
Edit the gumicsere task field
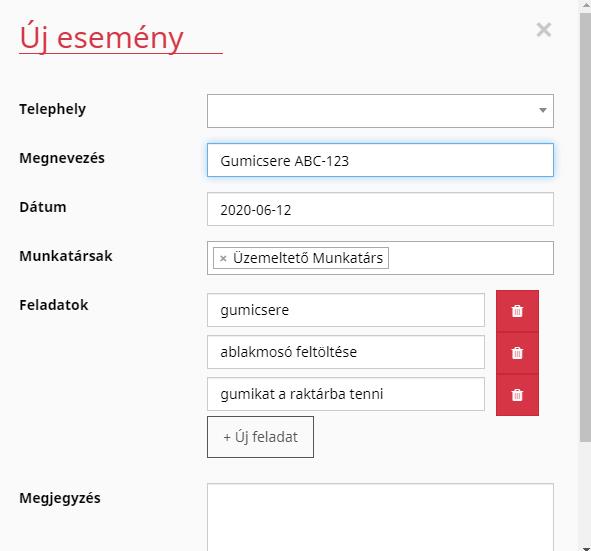[346, 310]
